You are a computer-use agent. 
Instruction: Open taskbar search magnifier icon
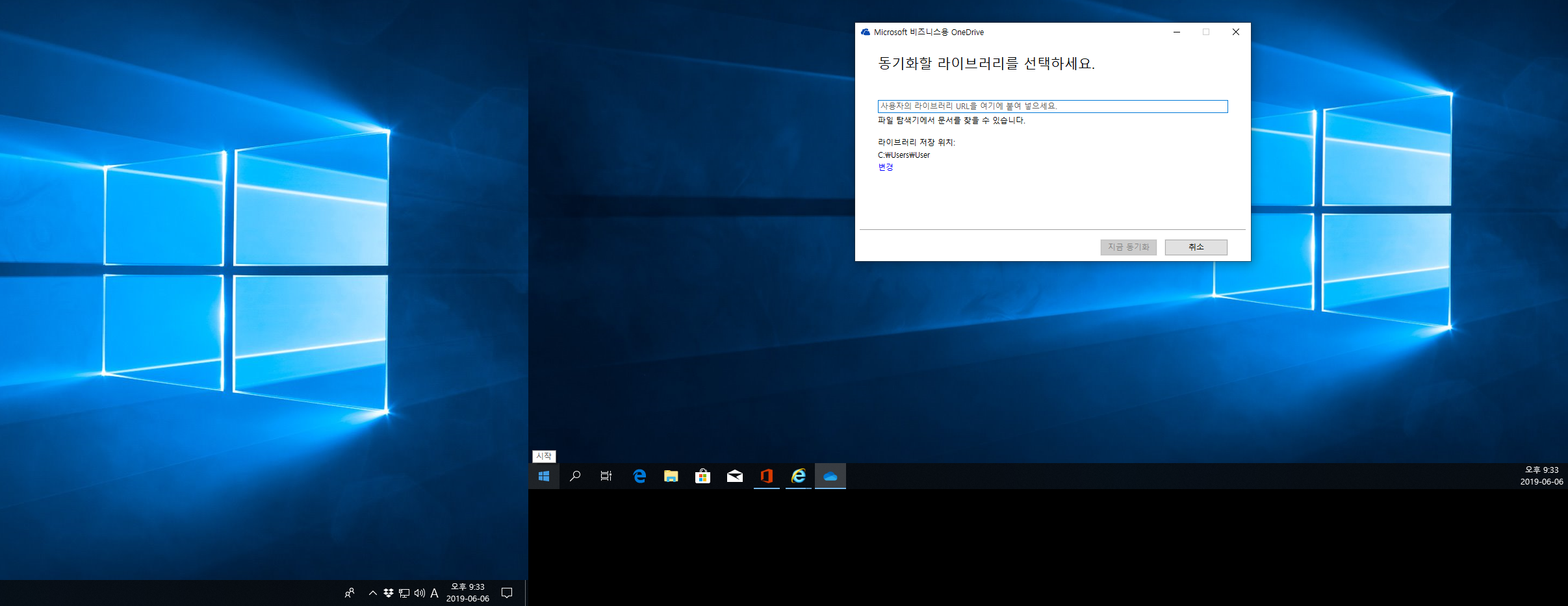pos(575,476)
